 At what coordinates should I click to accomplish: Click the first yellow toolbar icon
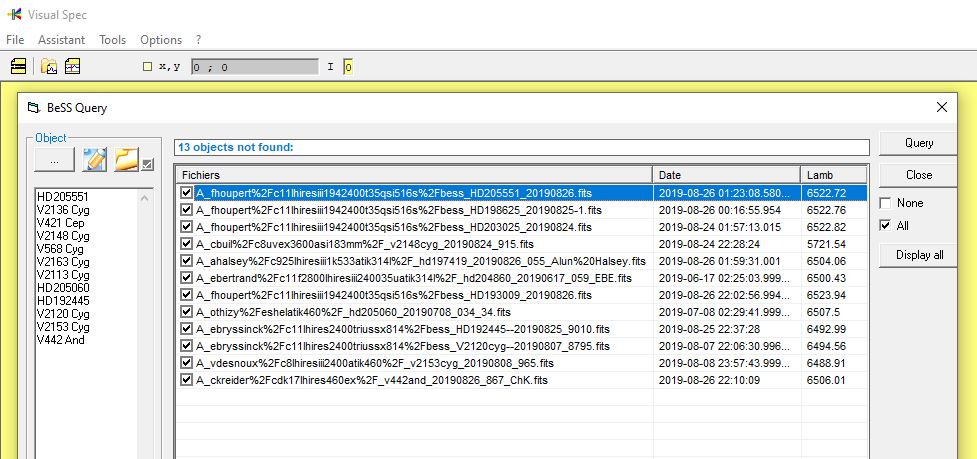tap(17, 67)
